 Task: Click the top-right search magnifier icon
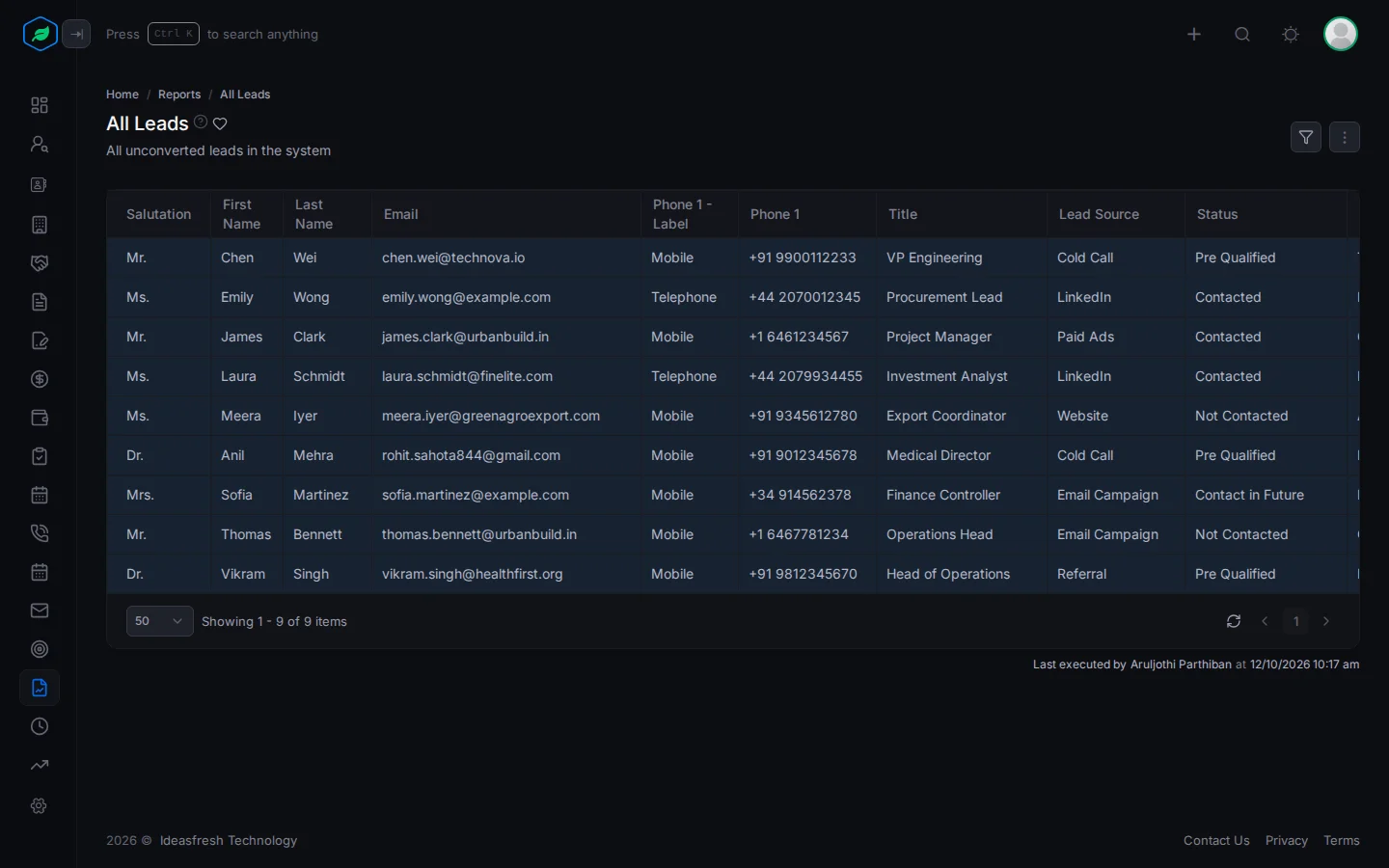1242,35
